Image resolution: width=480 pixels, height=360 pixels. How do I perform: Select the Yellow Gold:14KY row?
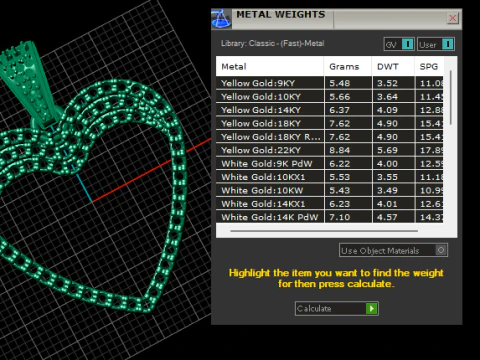click(x=330, y=110)
